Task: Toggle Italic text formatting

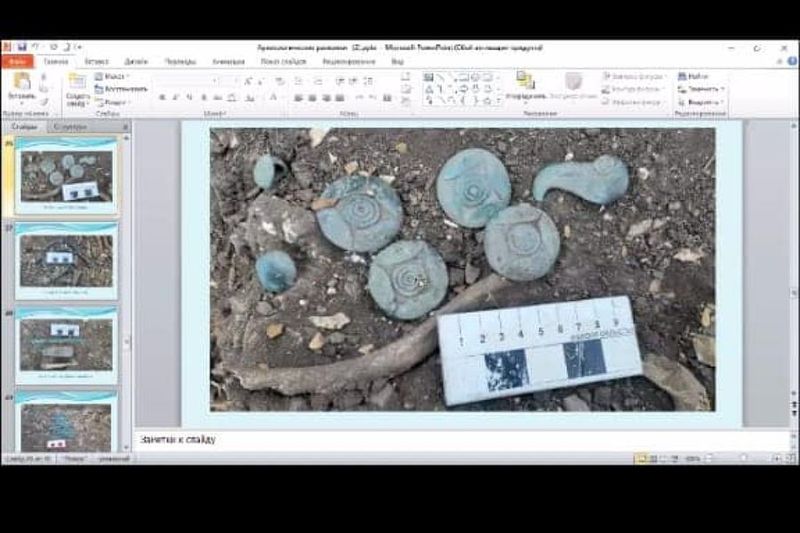Action: coord(176,98)
